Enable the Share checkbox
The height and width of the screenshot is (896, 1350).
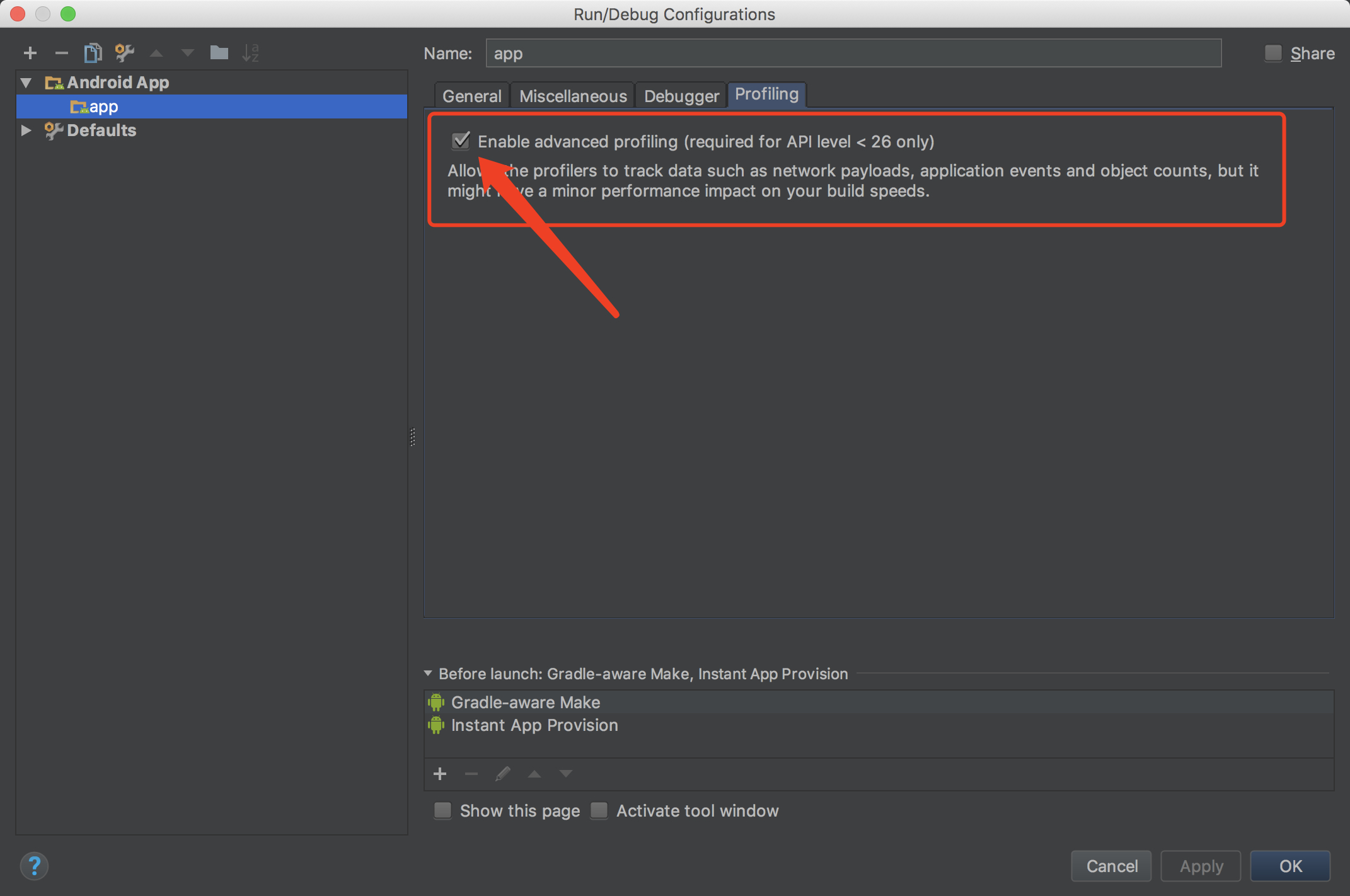tap(1273, 53)
